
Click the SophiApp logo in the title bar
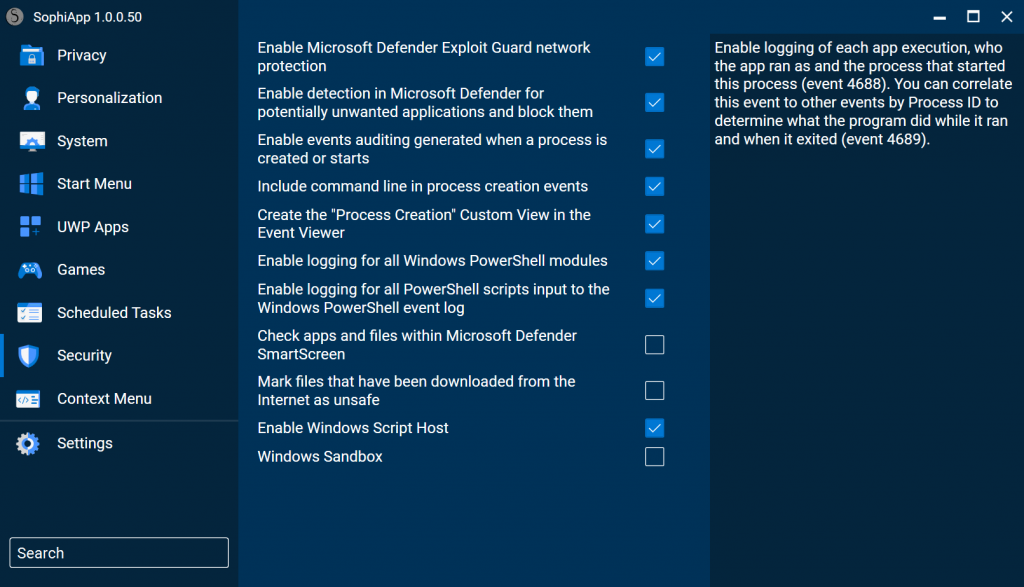coord(14,16)
